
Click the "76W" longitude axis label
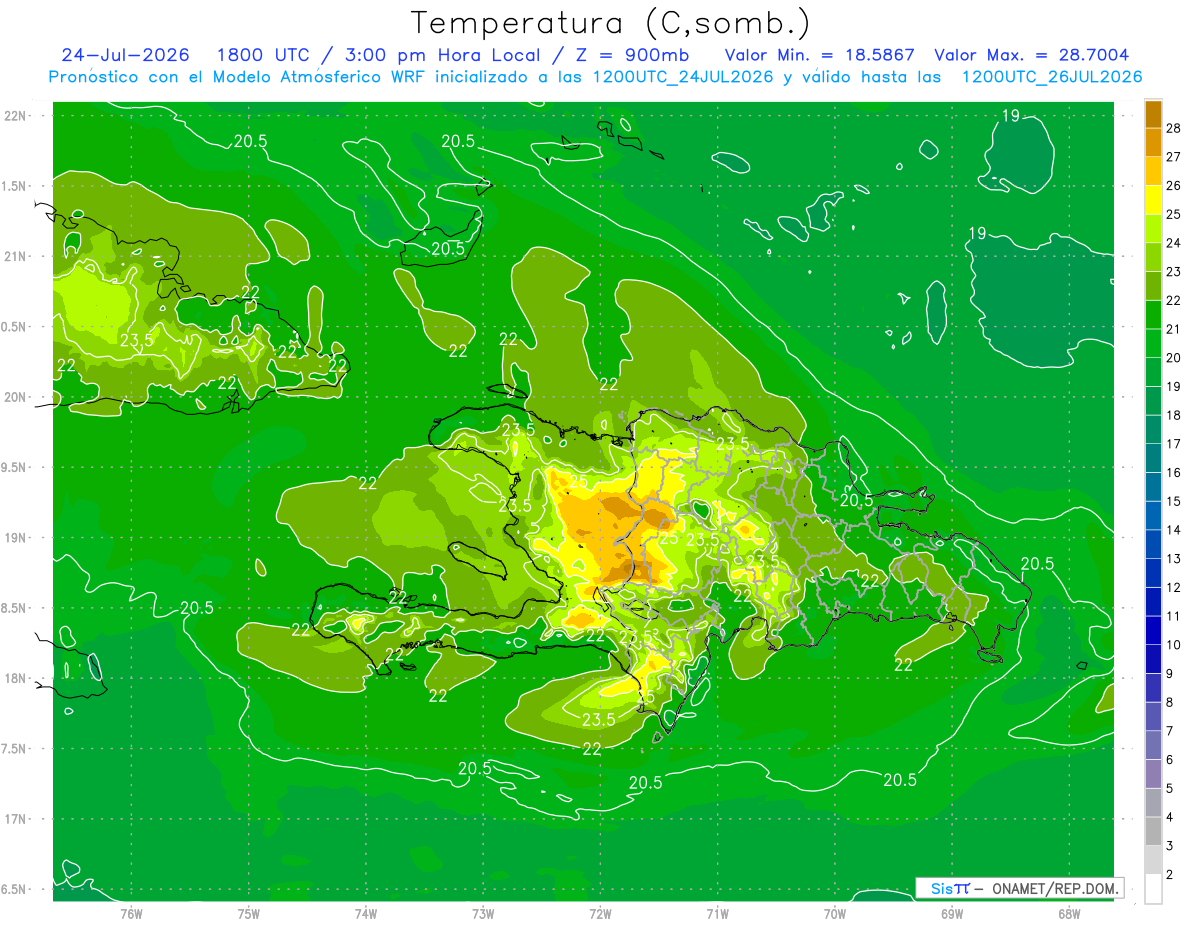(131, 914)
